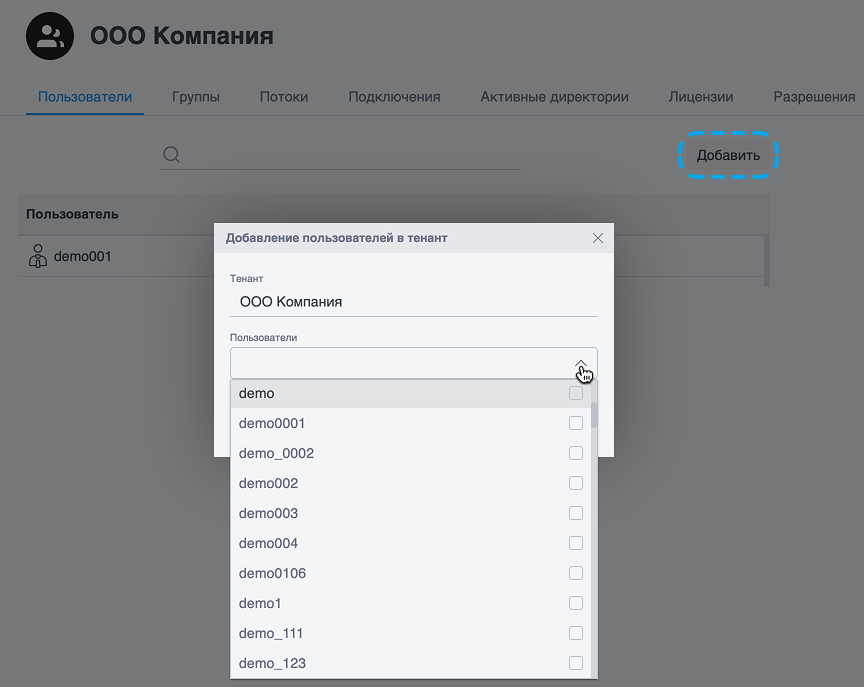Image resolution: width=864 pixels, height=687 pixels.
Task: Select demo002 in the list
Action: [x=411, y=483]
